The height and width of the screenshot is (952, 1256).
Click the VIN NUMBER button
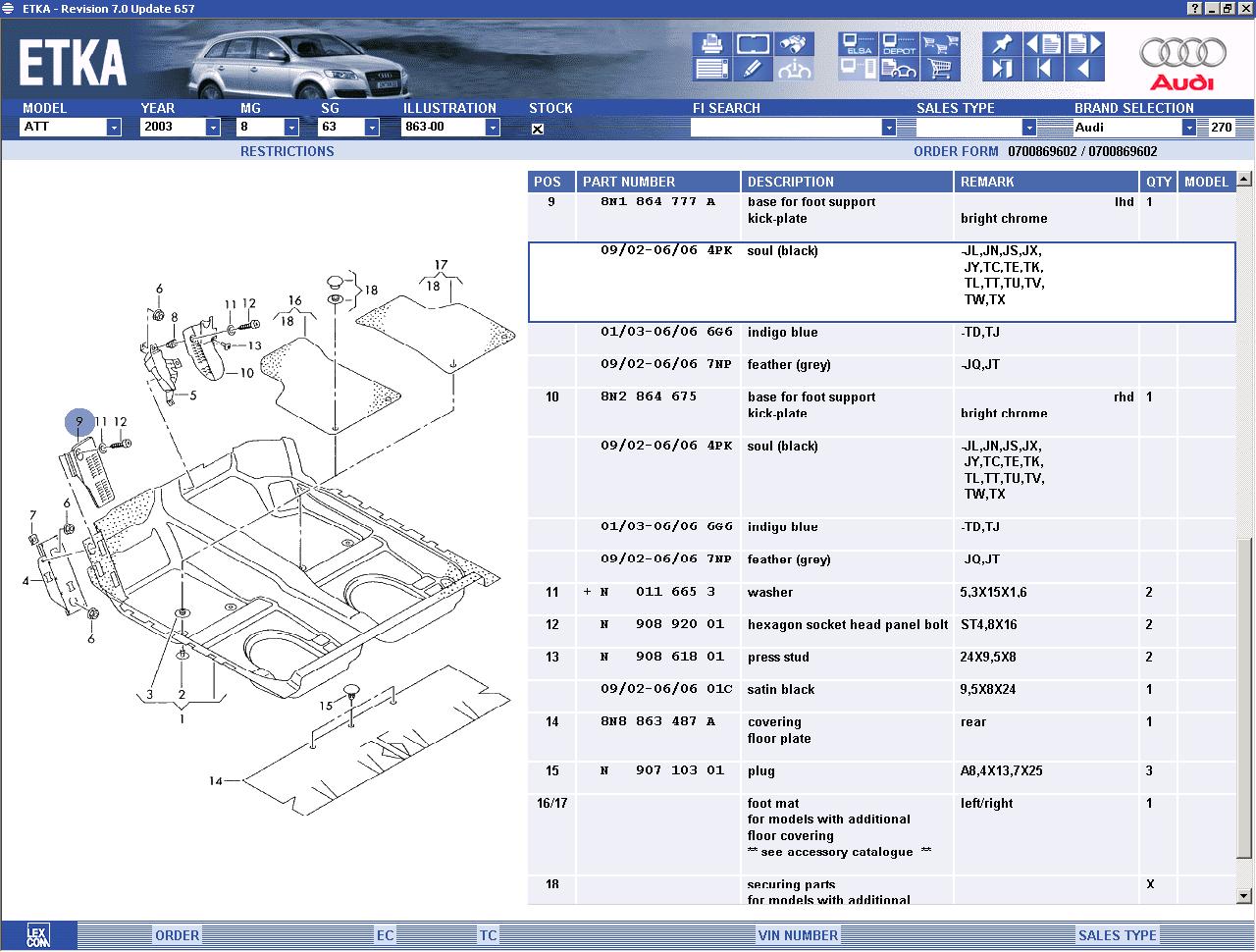coord(798,935)
